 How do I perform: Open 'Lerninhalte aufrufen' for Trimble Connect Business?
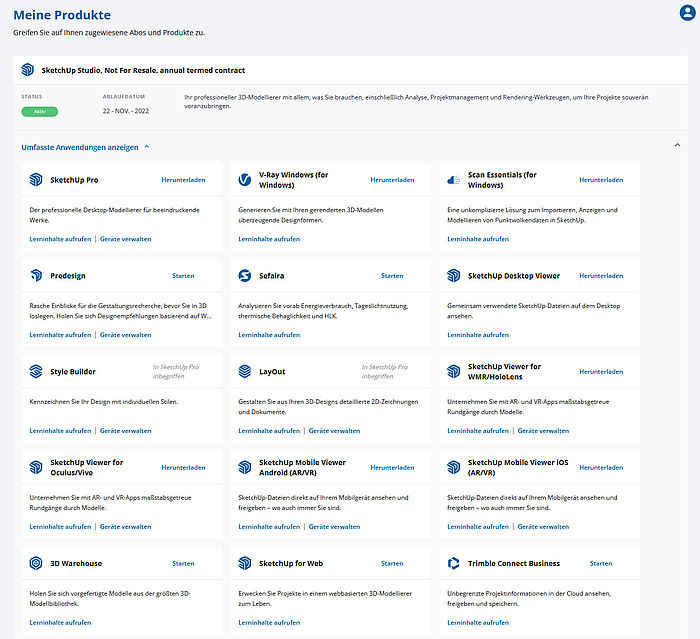coord(478,622)
